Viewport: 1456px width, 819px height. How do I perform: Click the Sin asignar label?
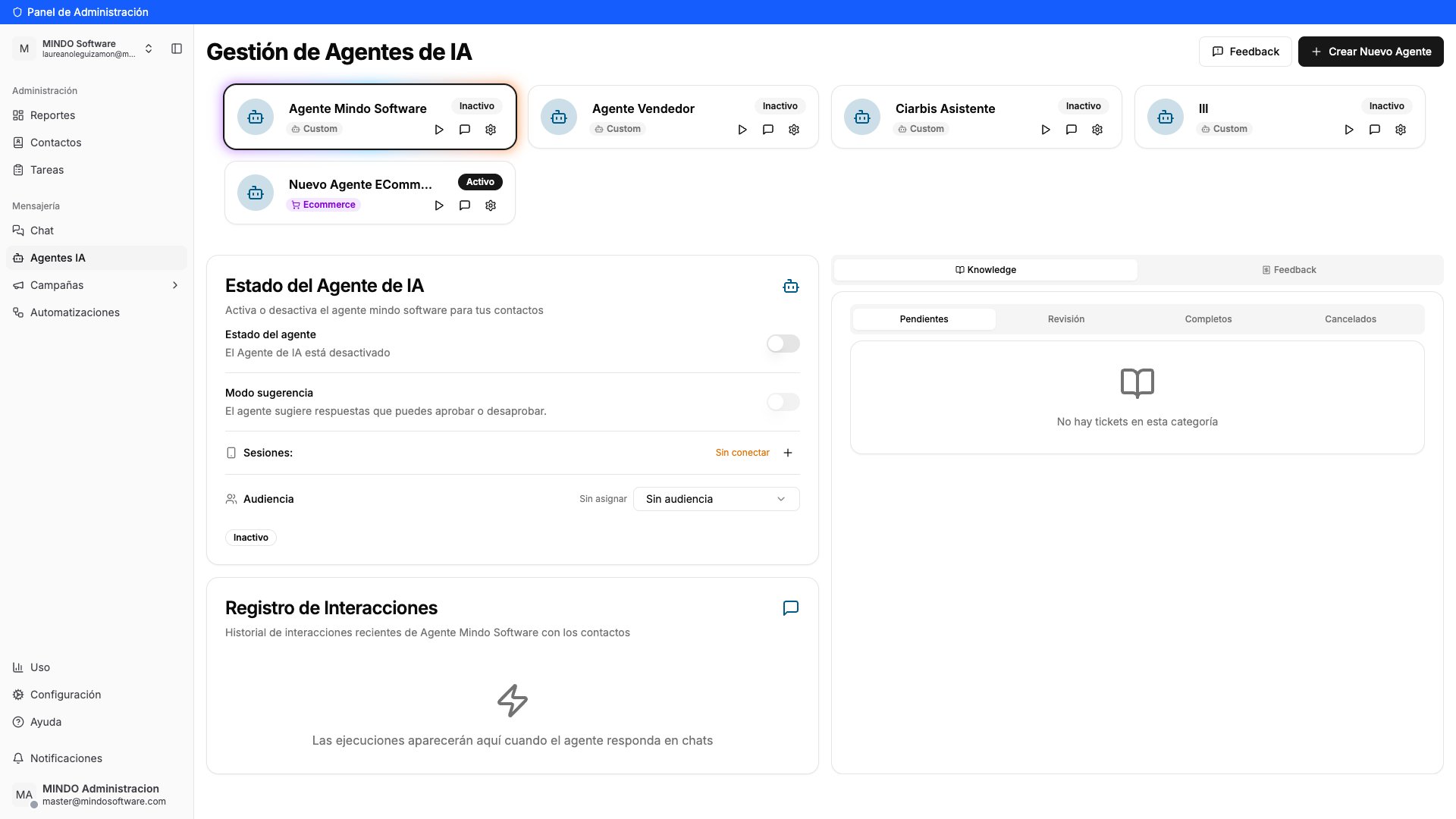(x=603, y=499)
